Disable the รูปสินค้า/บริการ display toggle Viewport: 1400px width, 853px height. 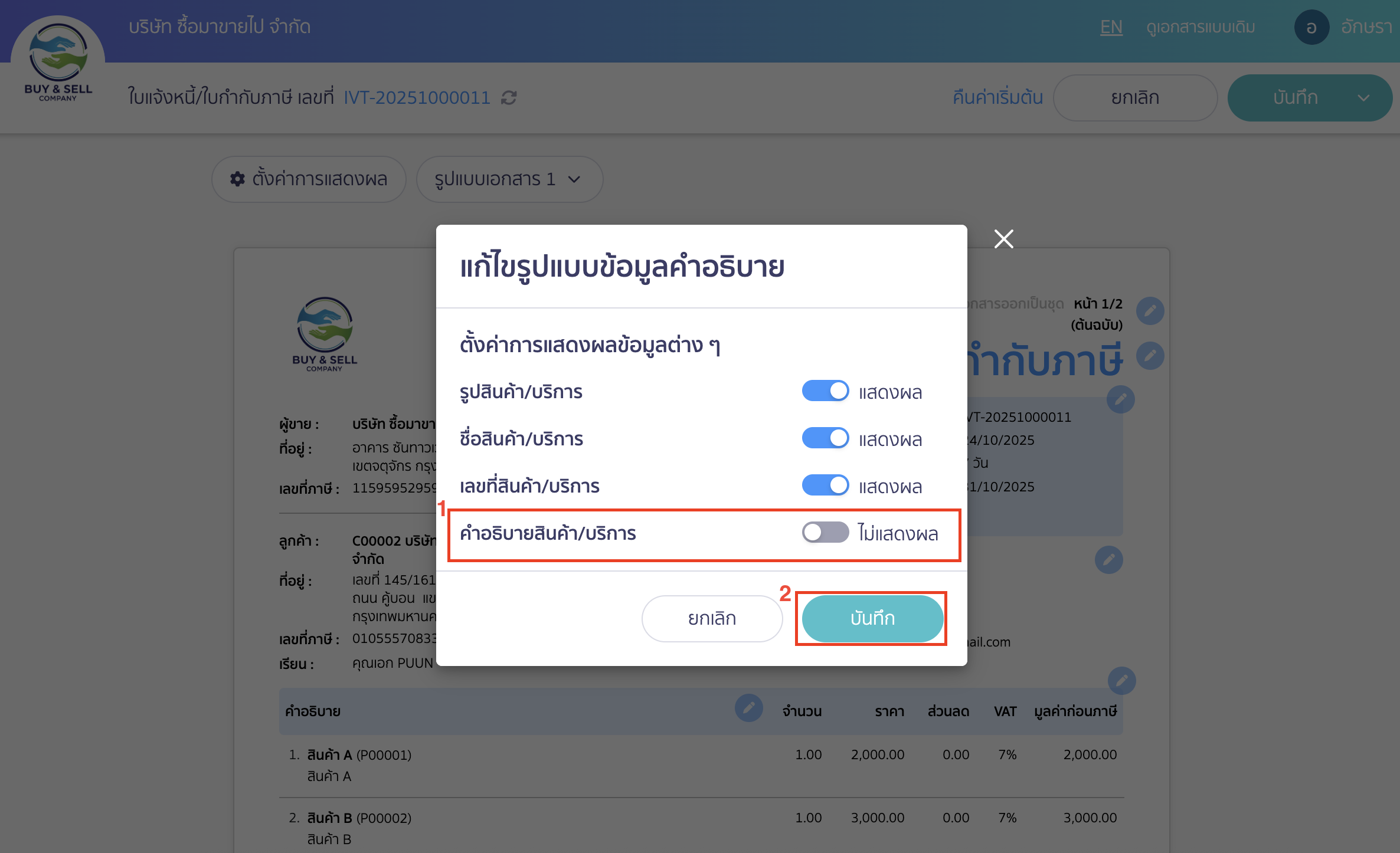825,391
